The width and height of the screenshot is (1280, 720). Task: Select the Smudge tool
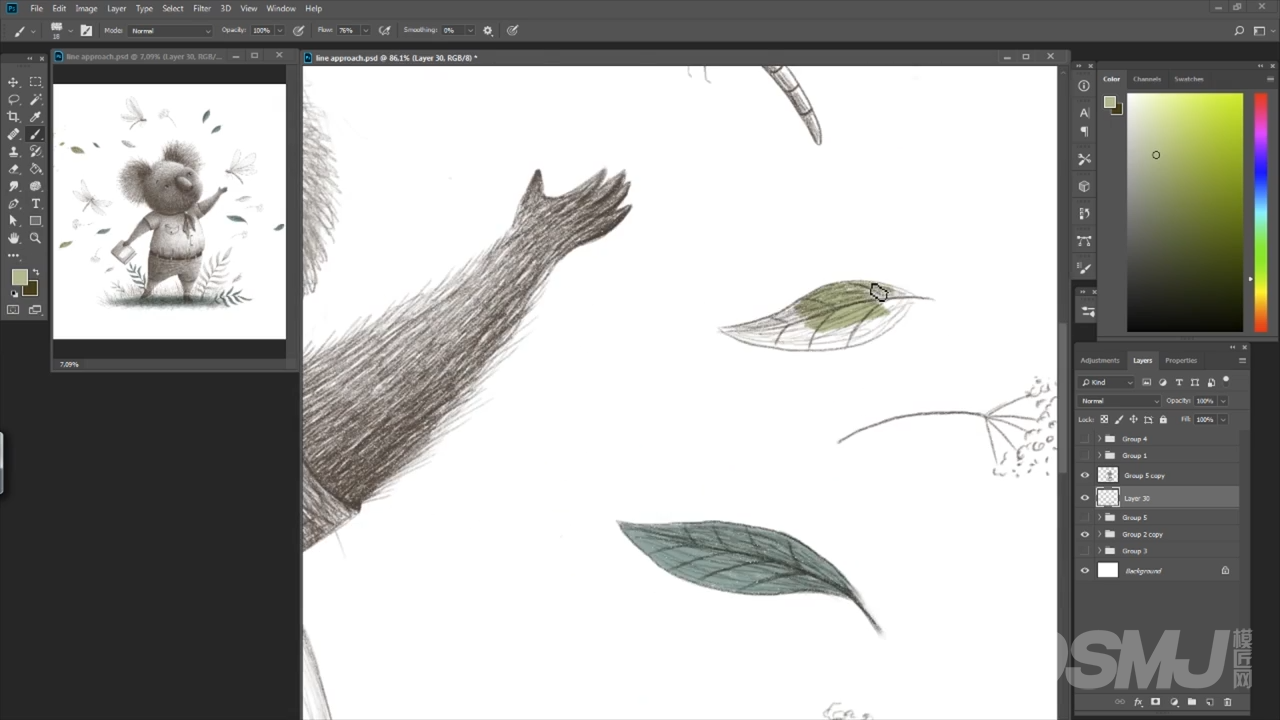(13, 186)
